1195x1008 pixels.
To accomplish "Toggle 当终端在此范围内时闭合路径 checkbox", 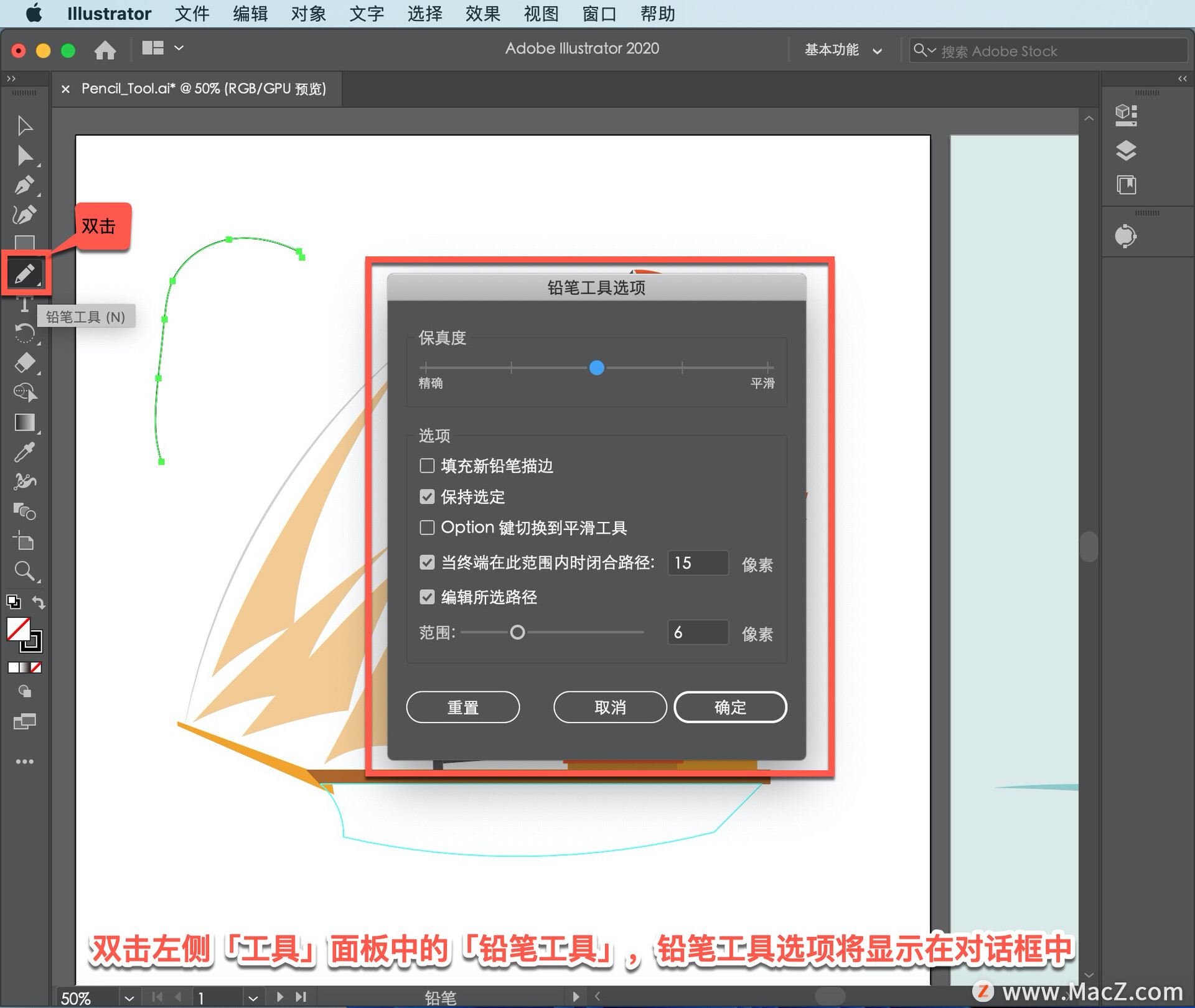I will pos(427,562).
